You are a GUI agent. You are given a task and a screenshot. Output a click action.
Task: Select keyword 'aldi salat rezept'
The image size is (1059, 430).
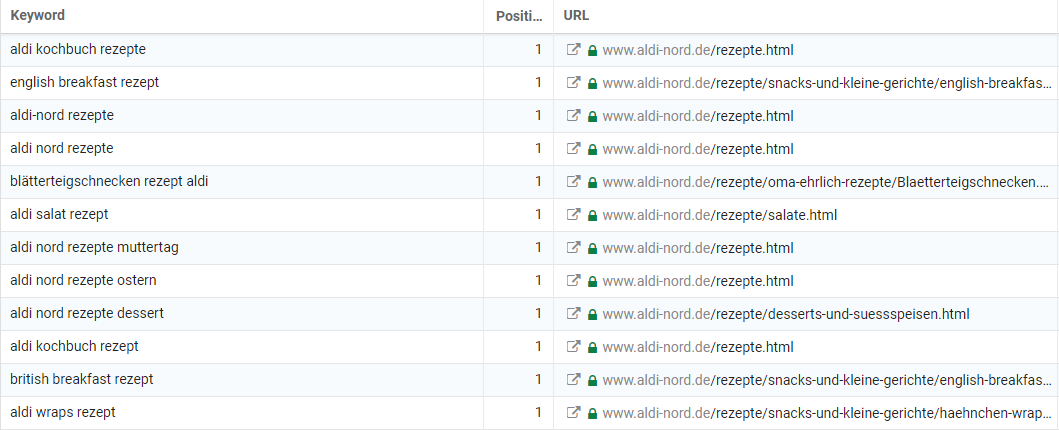pos(59,215)
